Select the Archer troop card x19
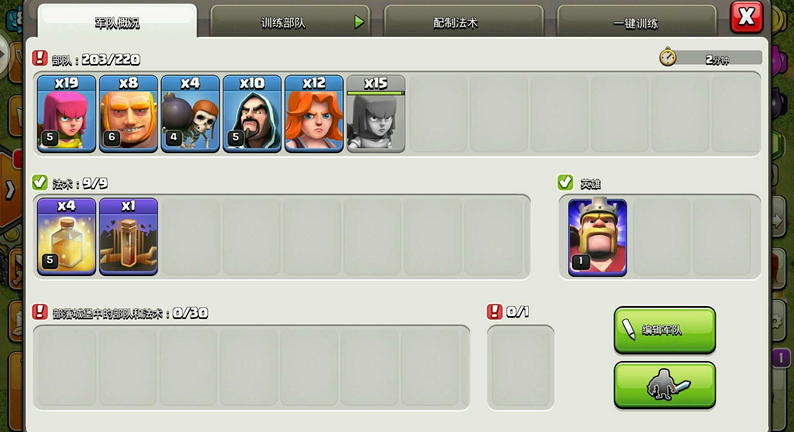 [x=66, y=113]
